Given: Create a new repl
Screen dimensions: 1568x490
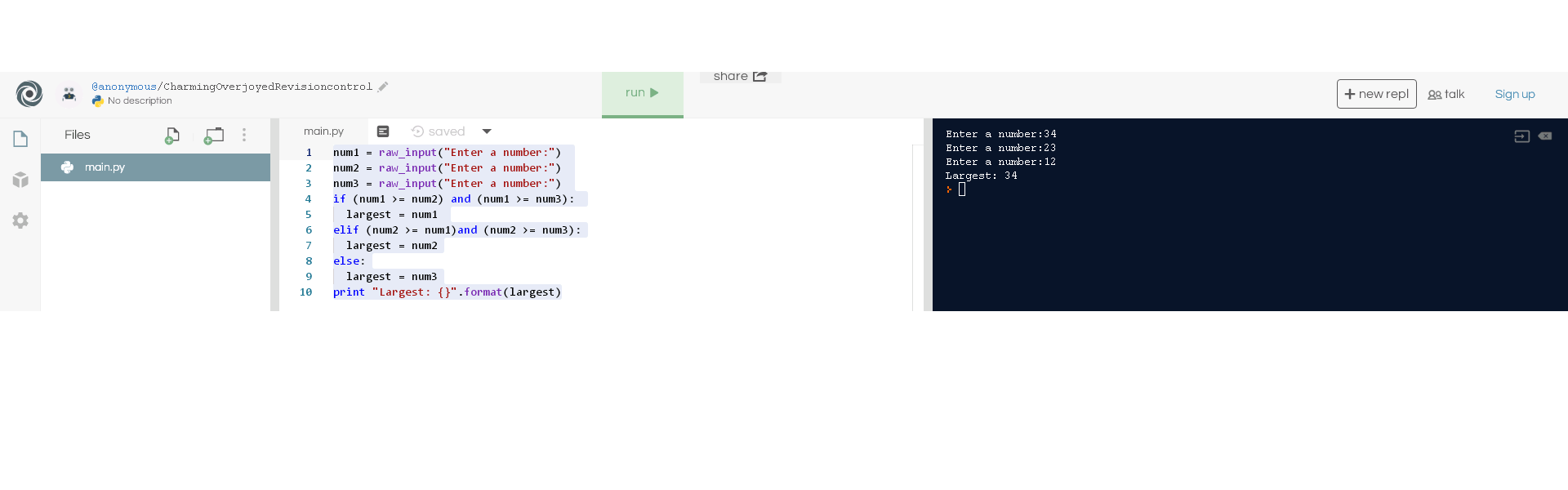Looking at the screenshot, I should tap(1376, 94).
